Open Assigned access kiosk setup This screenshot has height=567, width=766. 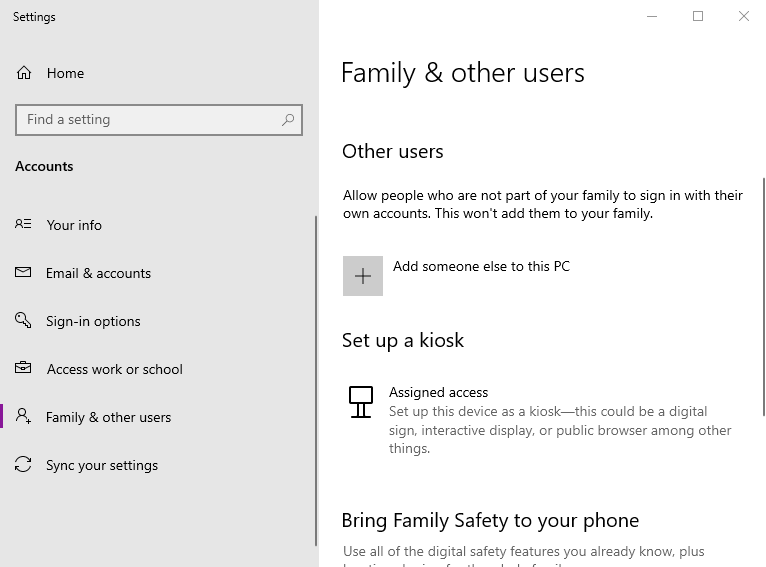click(x=438, y=393)
